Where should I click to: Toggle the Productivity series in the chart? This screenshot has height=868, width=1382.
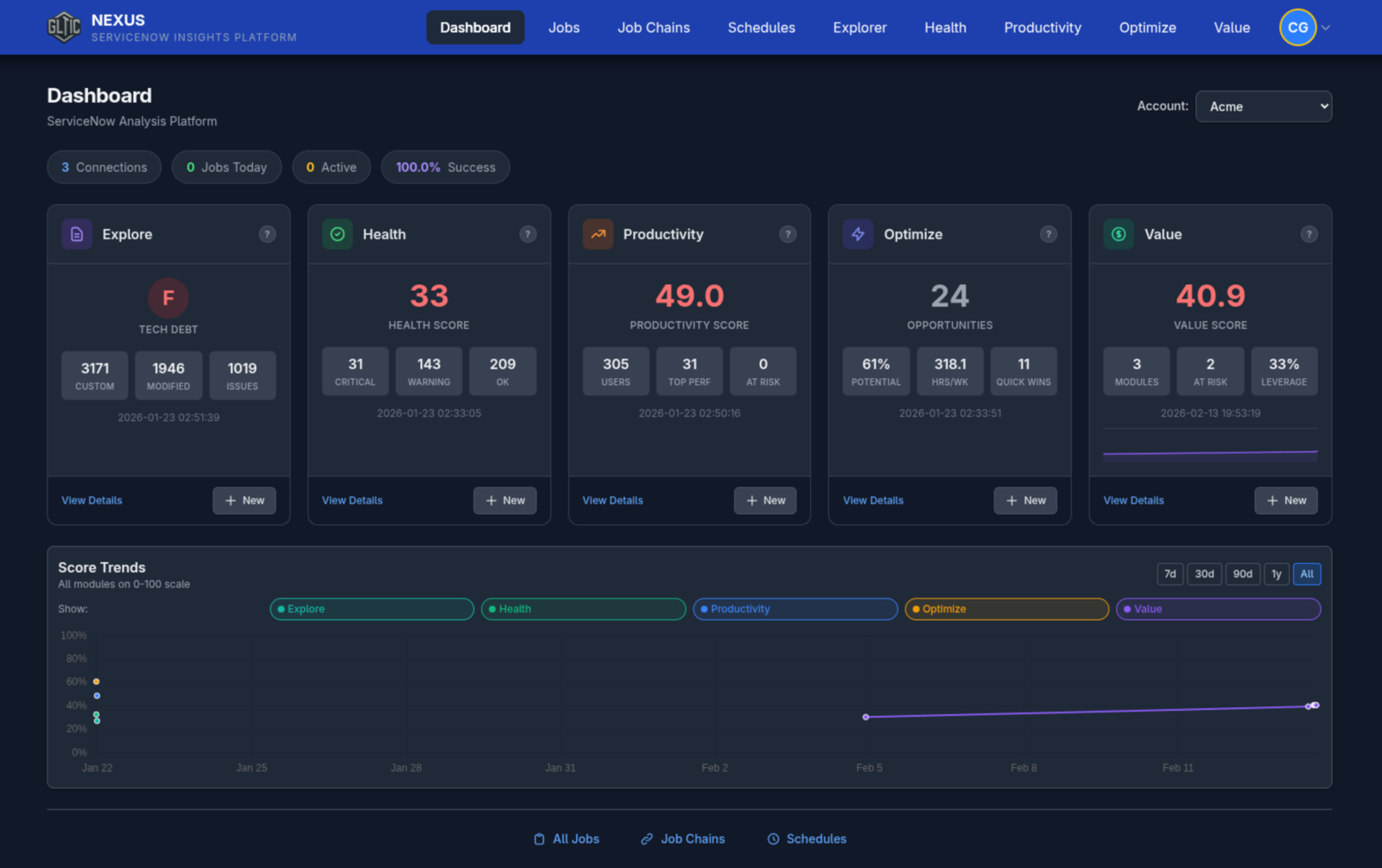(x=795, y=609)
